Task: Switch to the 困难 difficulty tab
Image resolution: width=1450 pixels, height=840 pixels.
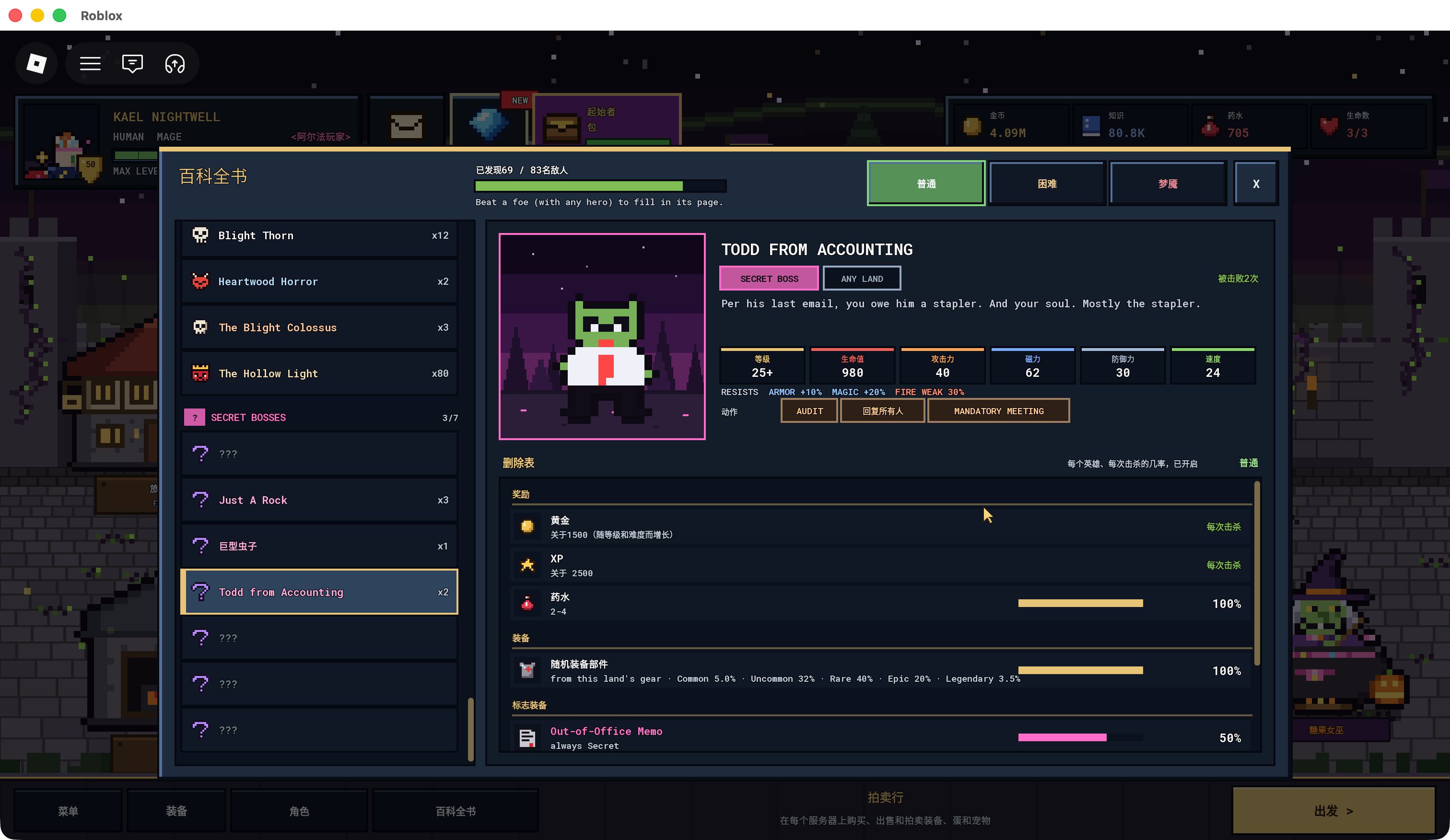Action: (x=1047, y=184)
